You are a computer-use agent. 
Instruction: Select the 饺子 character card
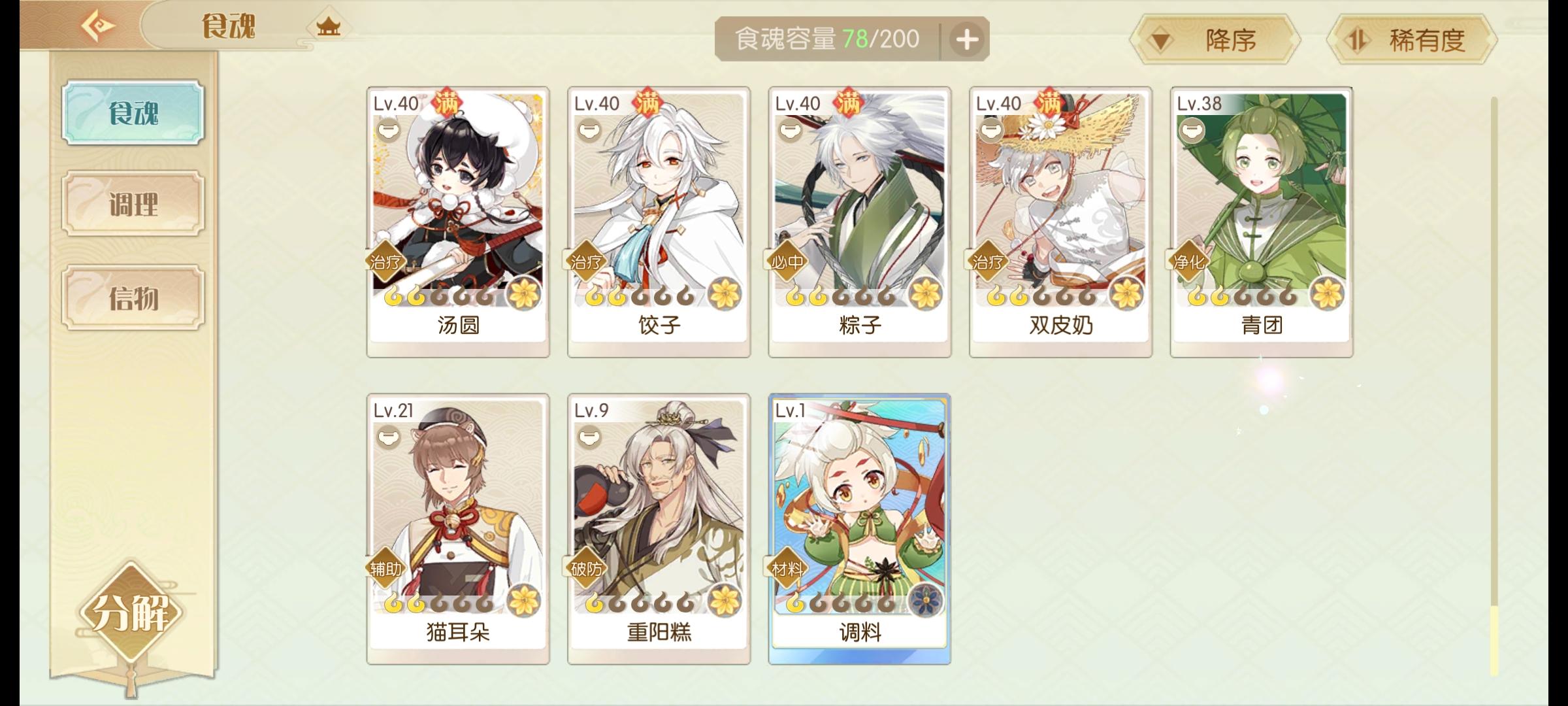659,222
